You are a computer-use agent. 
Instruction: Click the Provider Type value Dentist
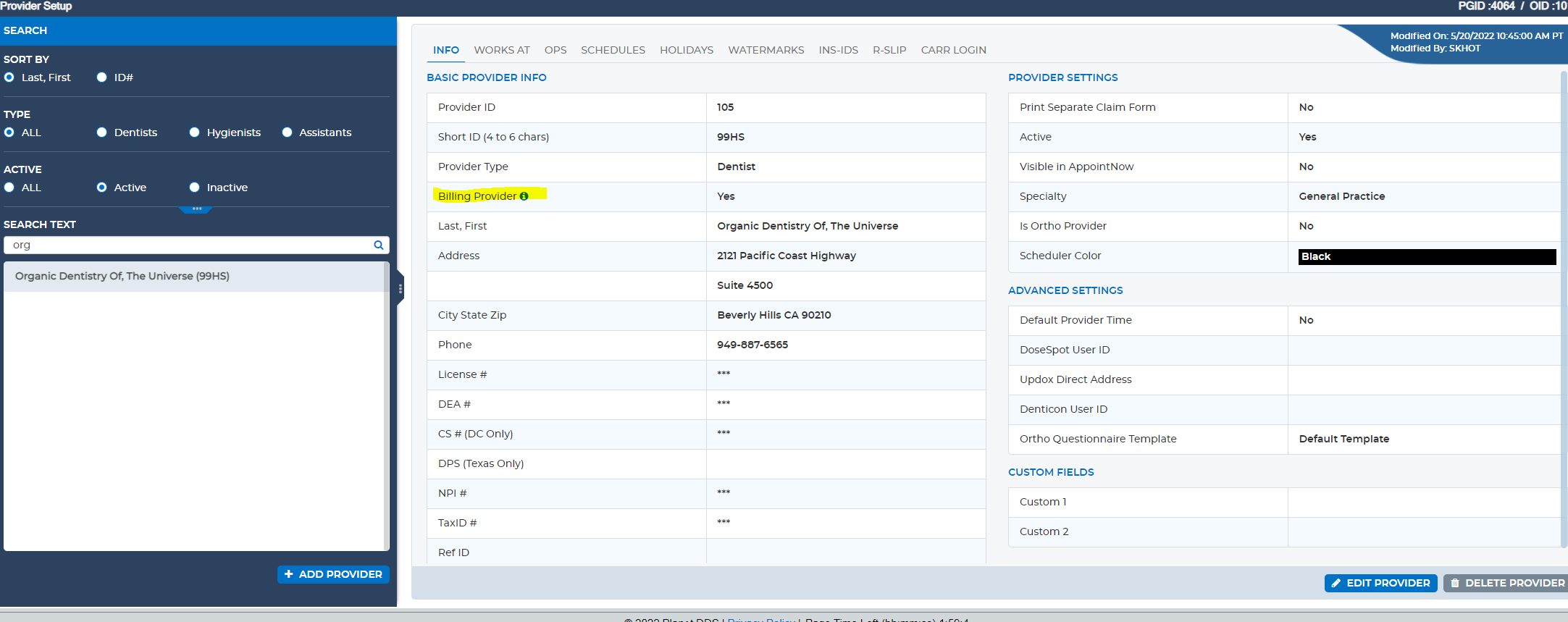pyautogui.click(x=736, y=167)
